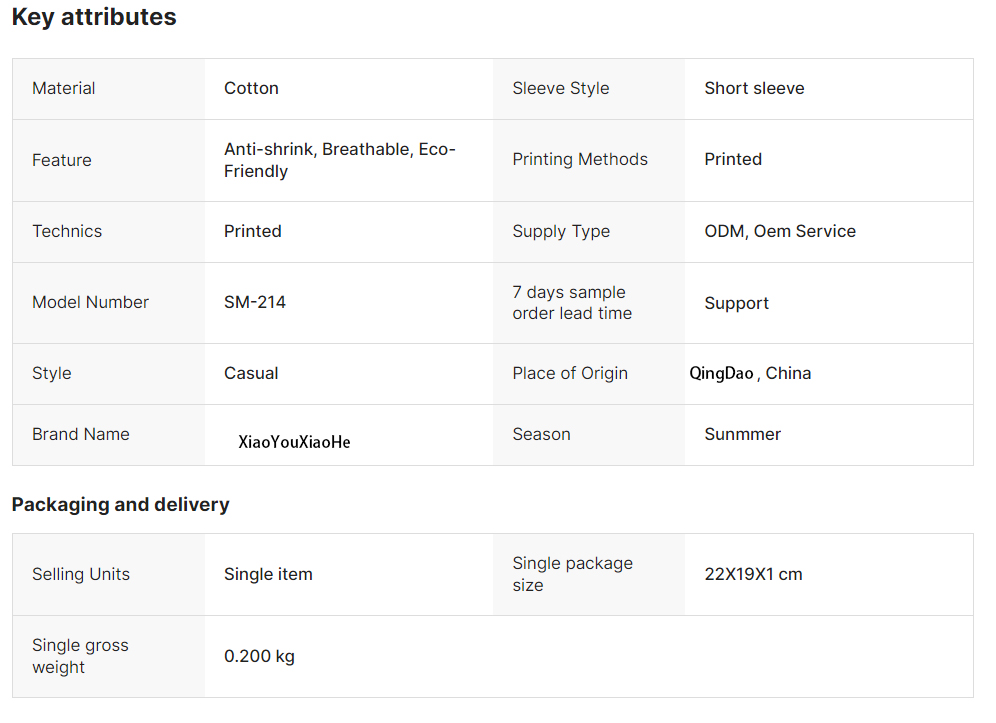
Task: Select the 0.200 kg gross weight value
Action: click(259, 656)
